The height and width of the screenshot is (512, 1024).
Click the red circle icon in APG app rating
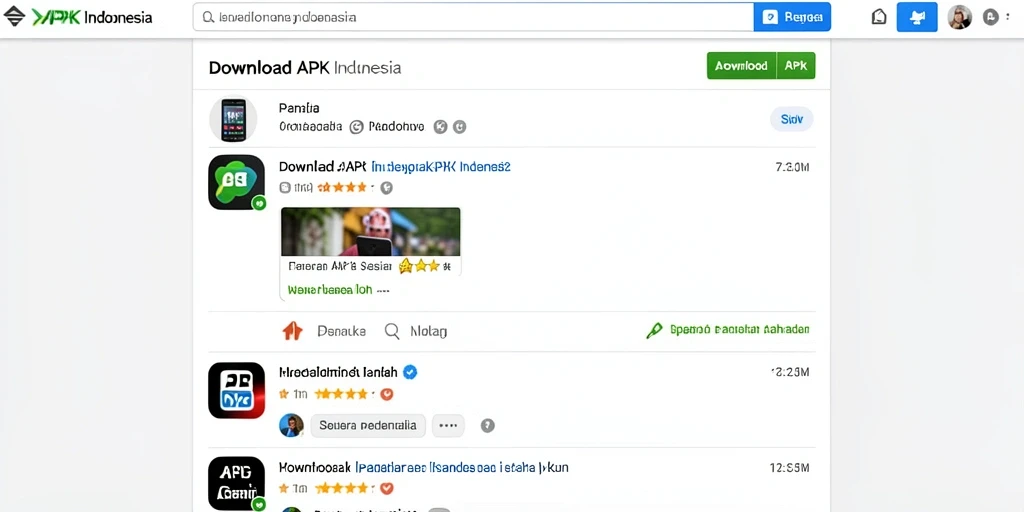tap(387, 488)
